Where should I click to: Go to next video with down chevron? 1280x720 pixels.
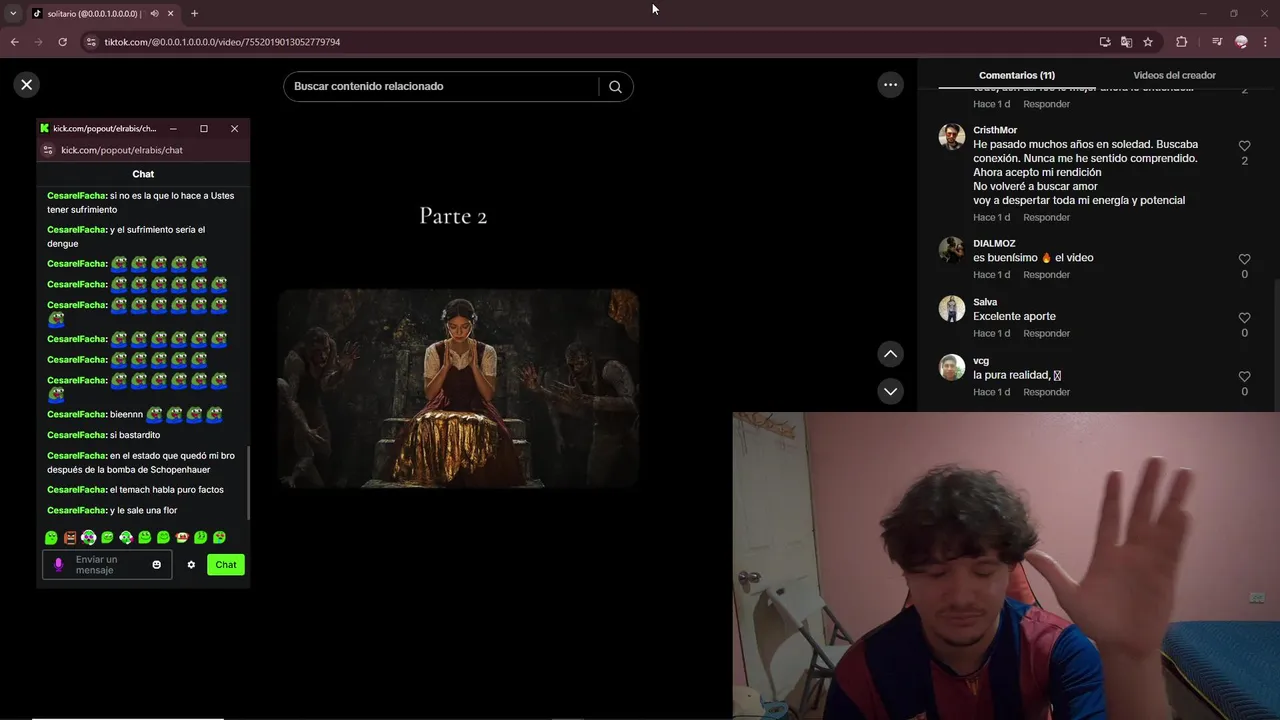[890, 391]
